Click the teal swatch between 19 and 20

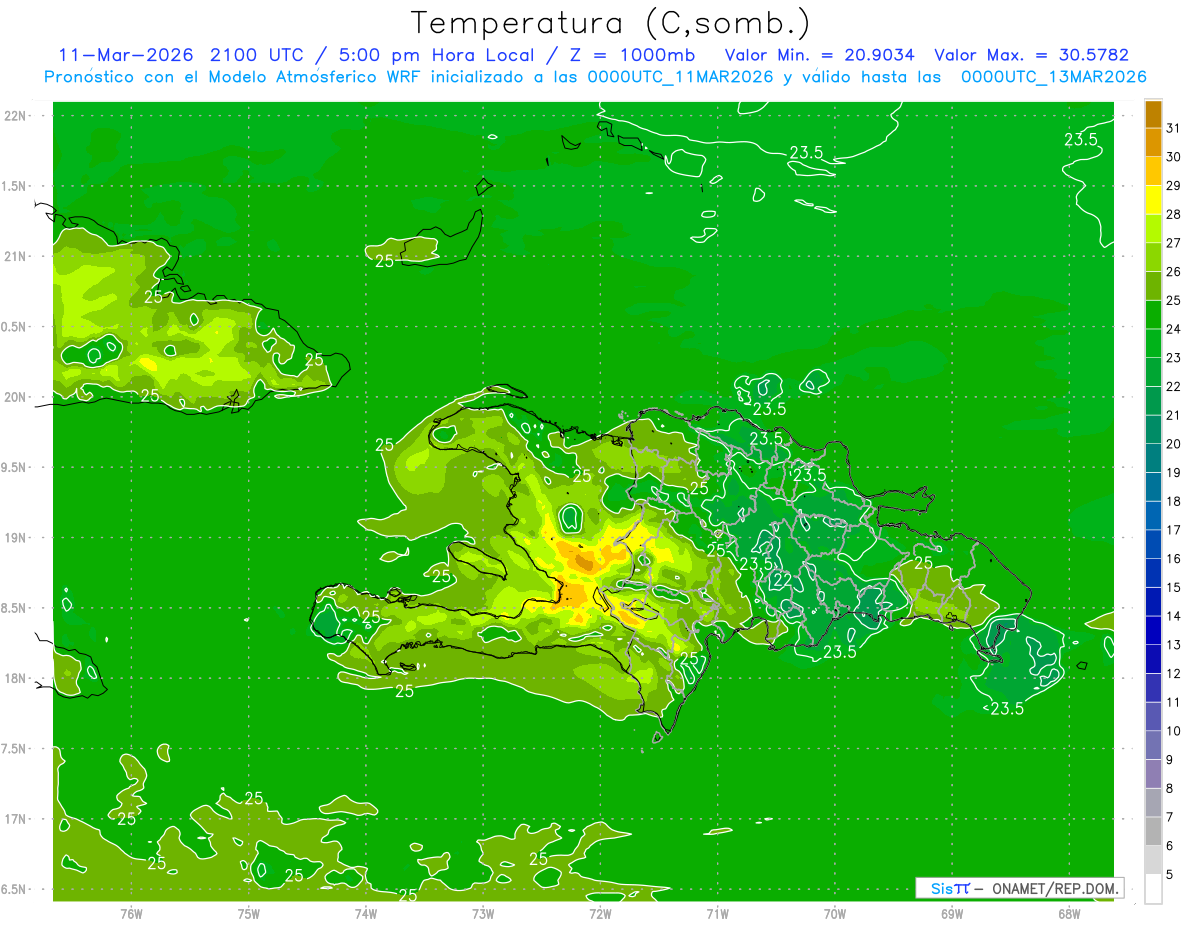click(1153, 459)
